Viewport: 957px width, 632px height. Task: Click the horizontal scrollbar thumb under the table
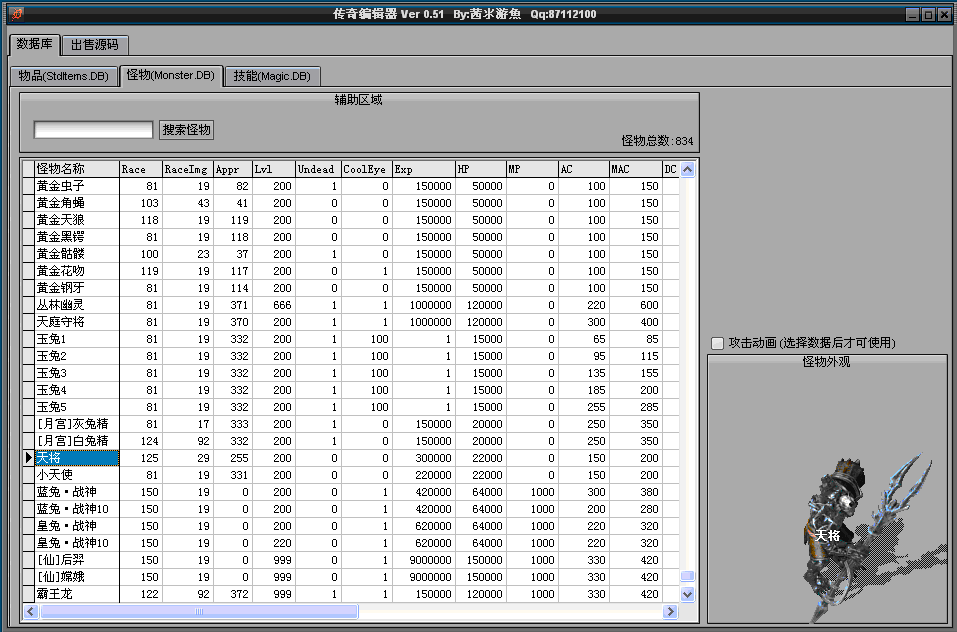pyautogui.click(x=197, y=611)
